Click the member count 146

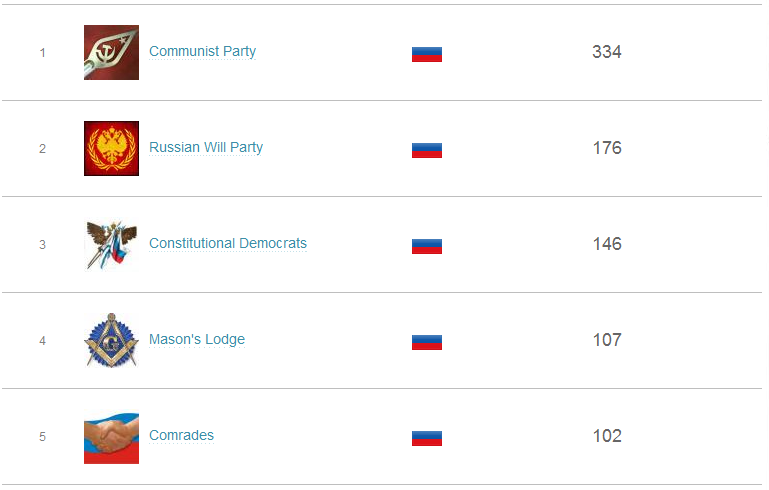coord(606,244)
